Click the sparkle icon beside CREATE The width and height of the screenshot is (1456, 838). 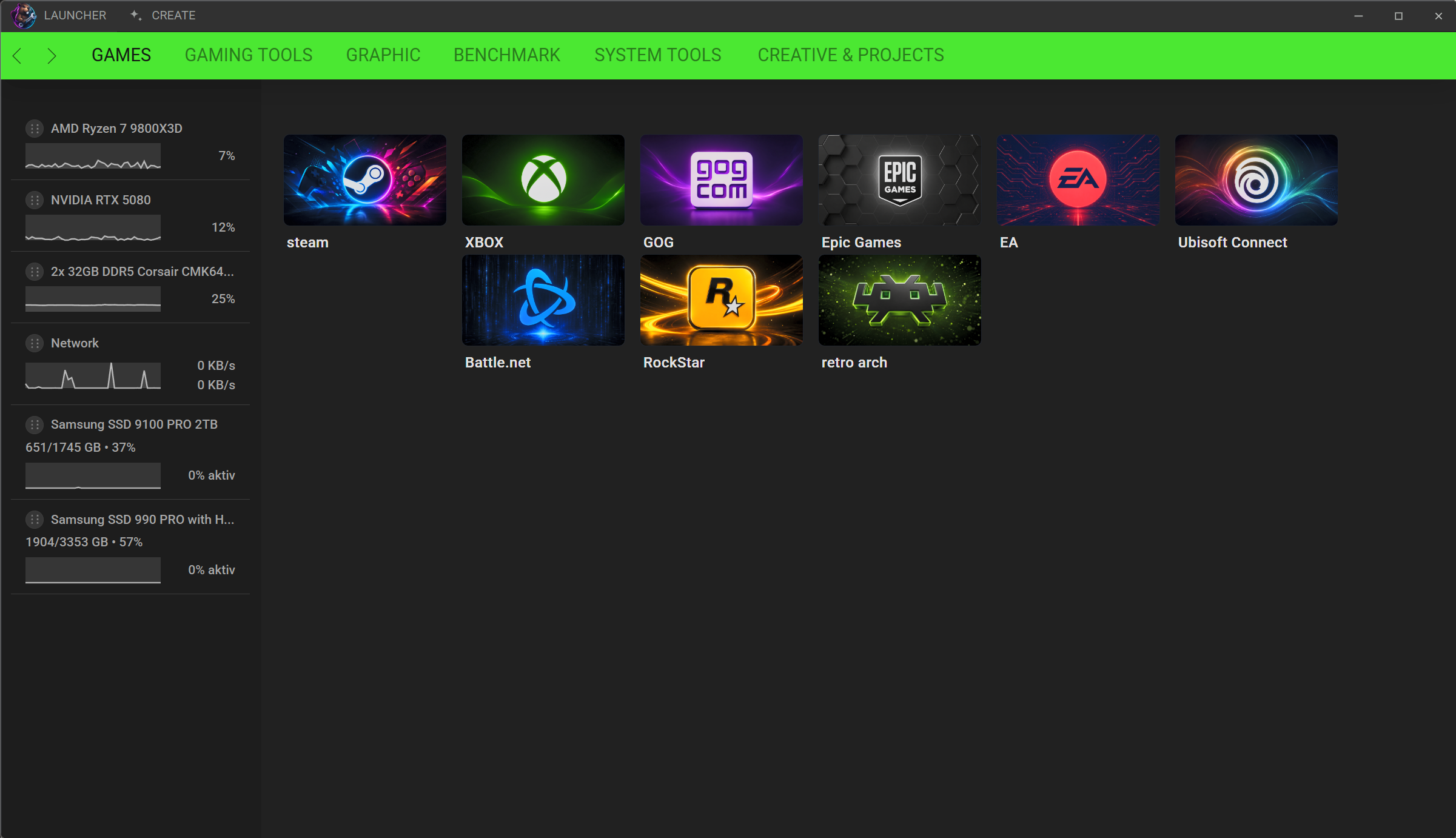(136, 15)
